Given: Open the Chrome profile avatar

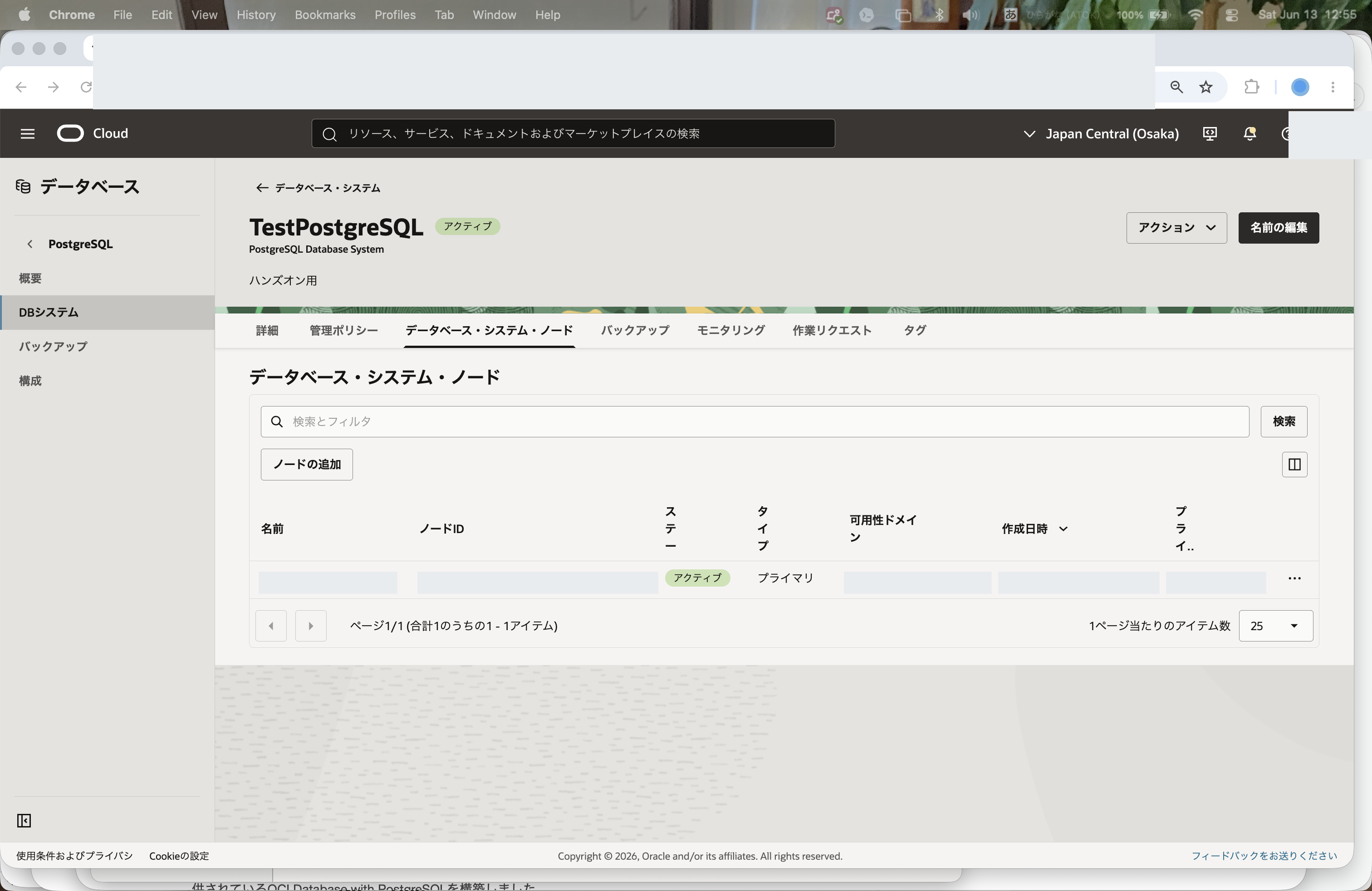Looking at the screenshot, I should (1300, 87).
